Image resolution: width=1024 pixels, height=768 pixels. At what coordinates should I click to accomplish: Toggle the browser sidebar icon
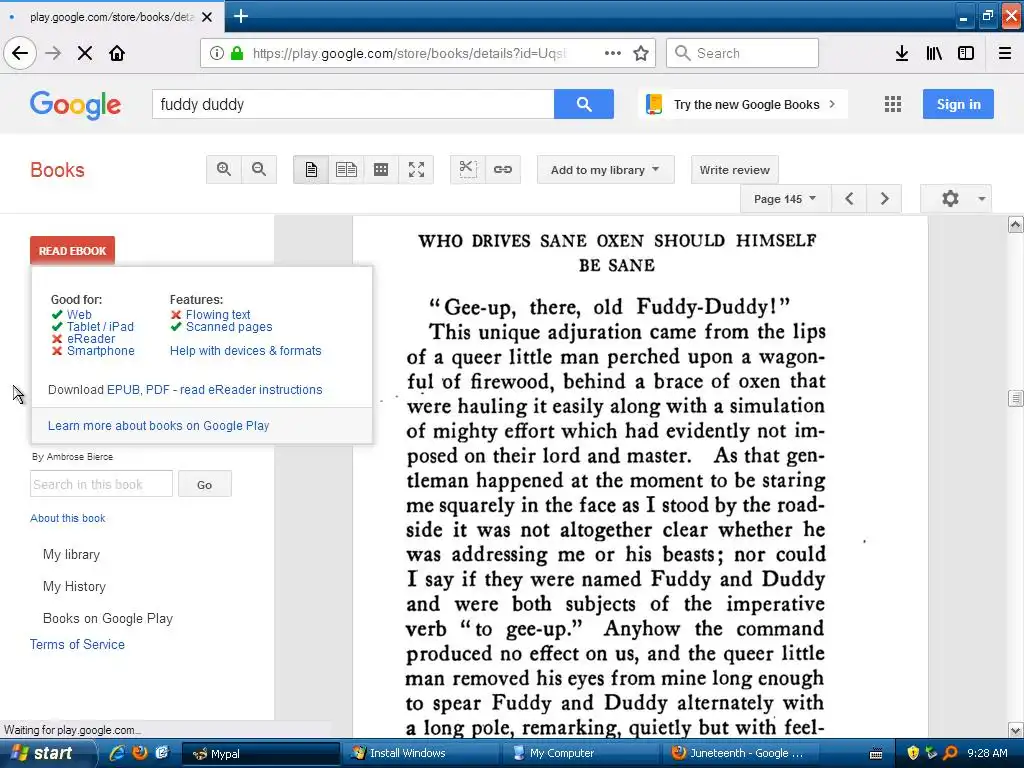[x=966, y=53]
